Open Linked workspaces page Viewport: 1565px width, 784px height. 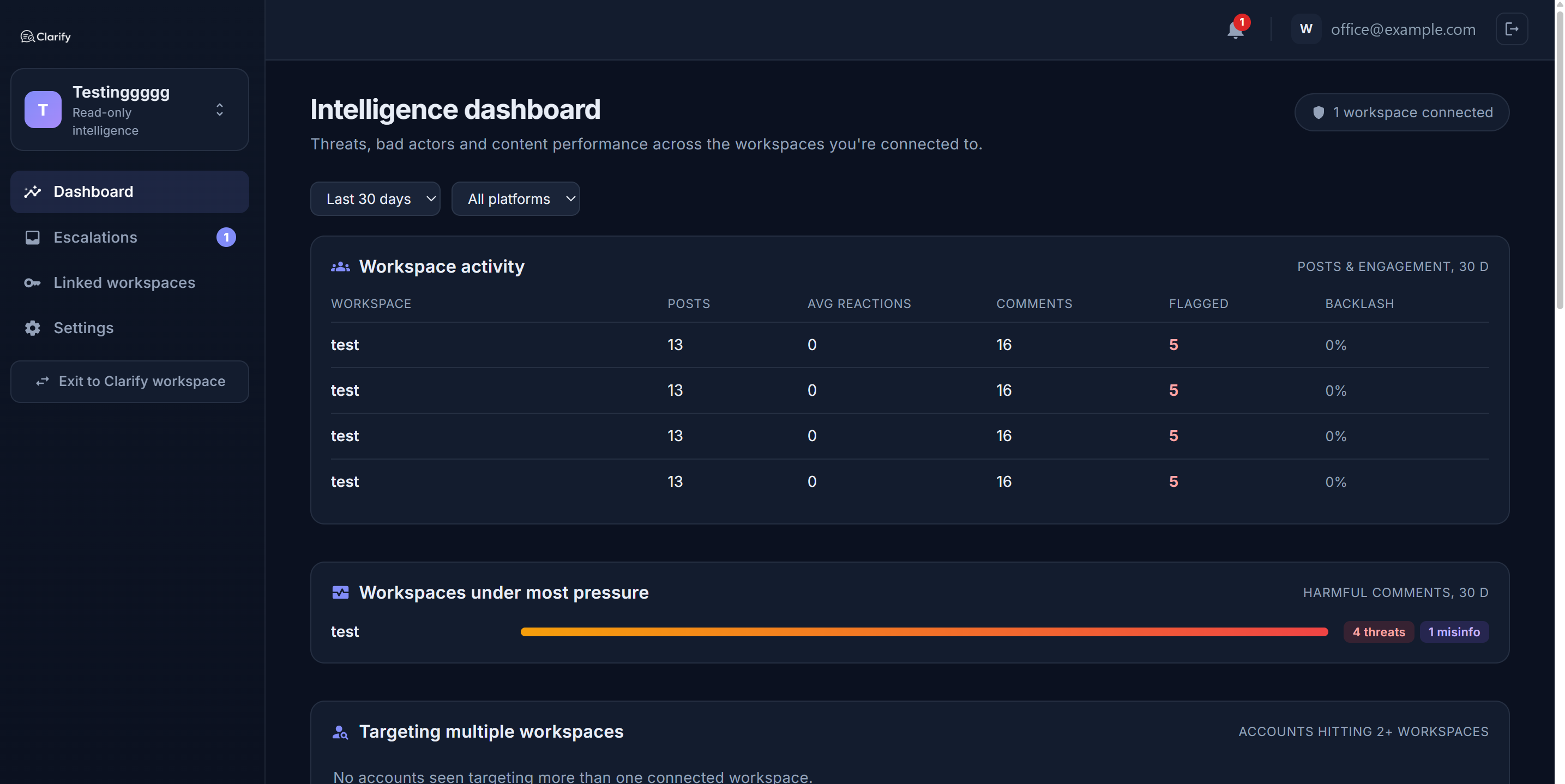tap(129, 283)
